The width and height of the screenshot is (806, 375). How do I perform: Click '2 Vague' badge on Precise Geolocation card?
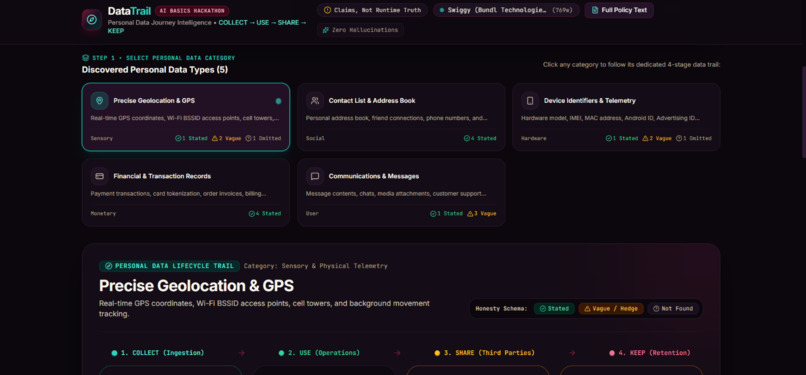[226, 138]
